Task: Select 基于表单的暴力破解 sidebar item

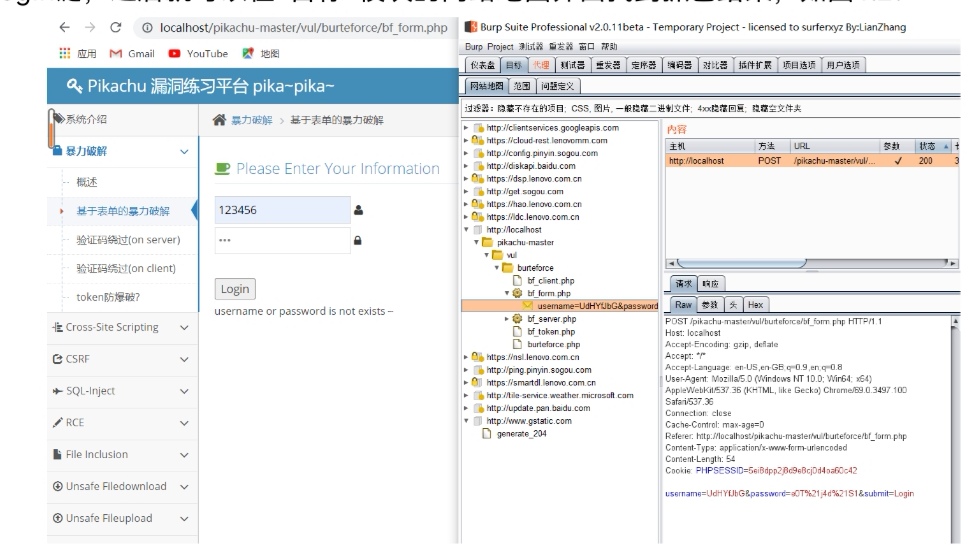Action: point(122,211)
